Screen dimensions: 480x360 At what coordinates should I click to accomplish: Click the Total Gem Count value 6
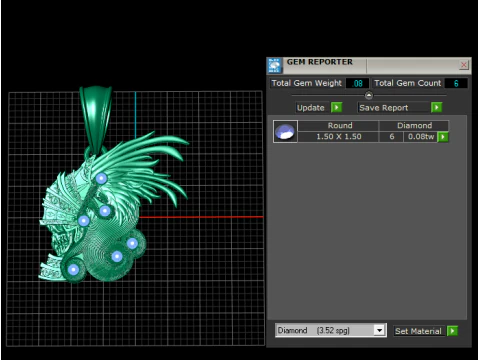click(x=456, y=83)
